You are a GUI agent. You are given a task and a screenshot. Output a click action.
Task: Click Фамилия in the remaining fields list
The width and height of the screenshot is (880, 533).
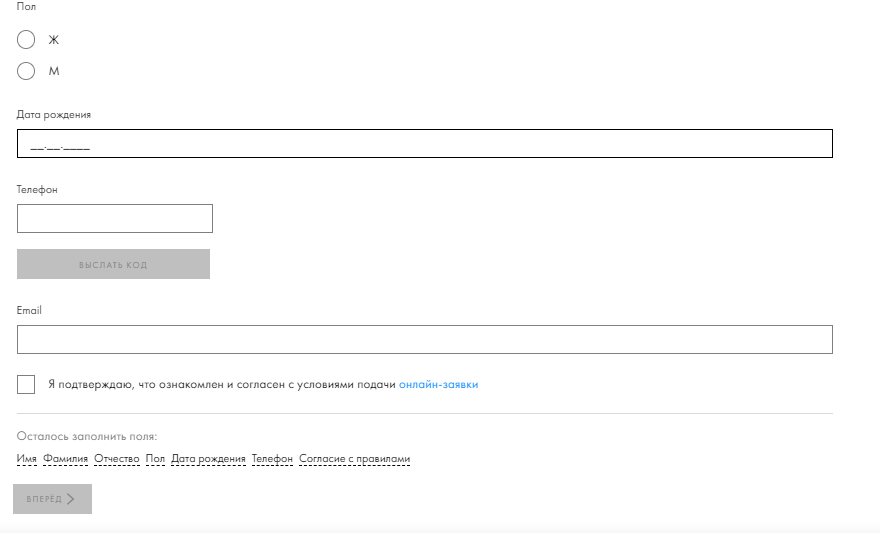[66, 459]
